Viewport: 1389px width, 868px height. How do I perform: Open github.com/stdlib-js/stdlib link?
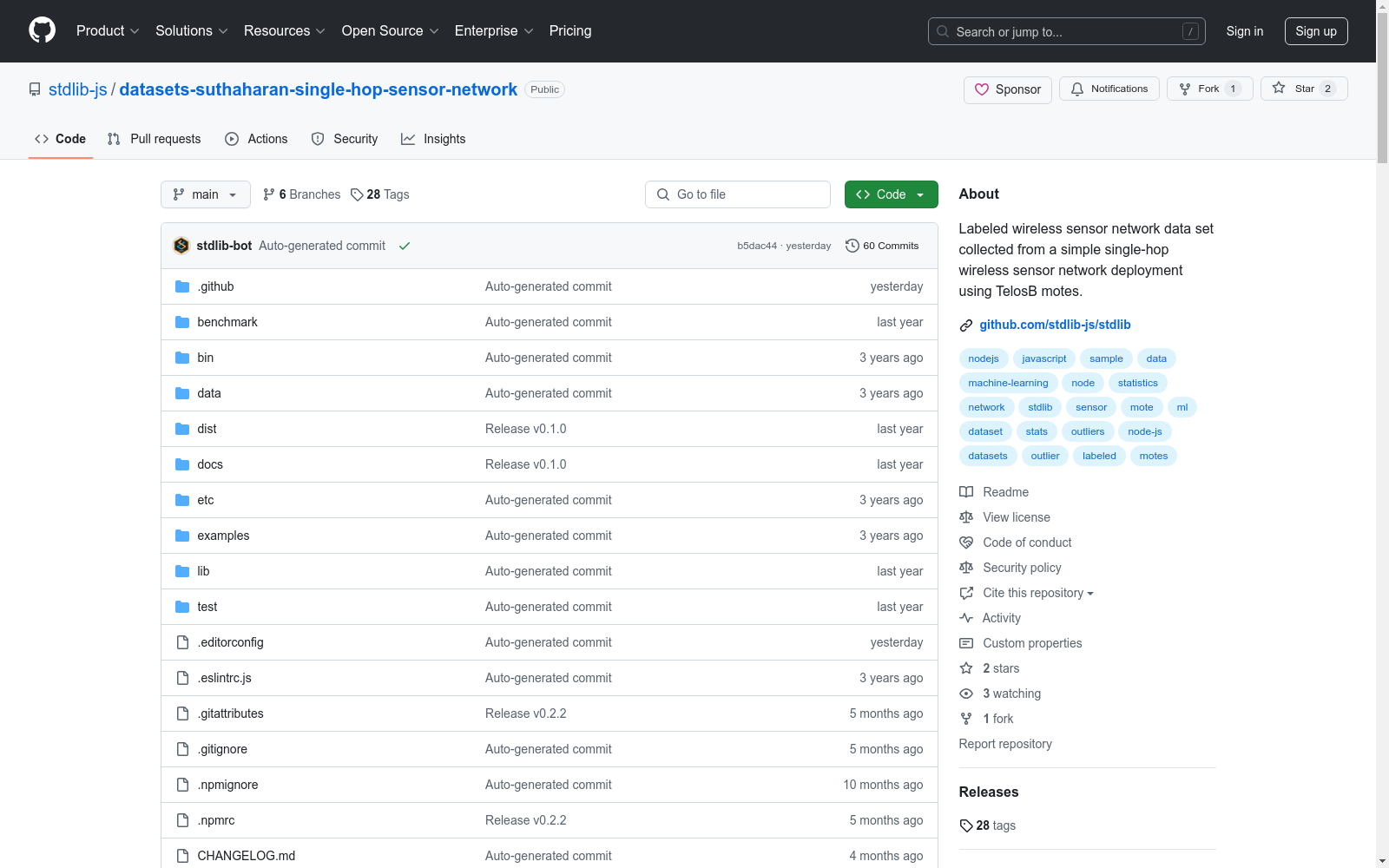click(x=1055, y=325)
